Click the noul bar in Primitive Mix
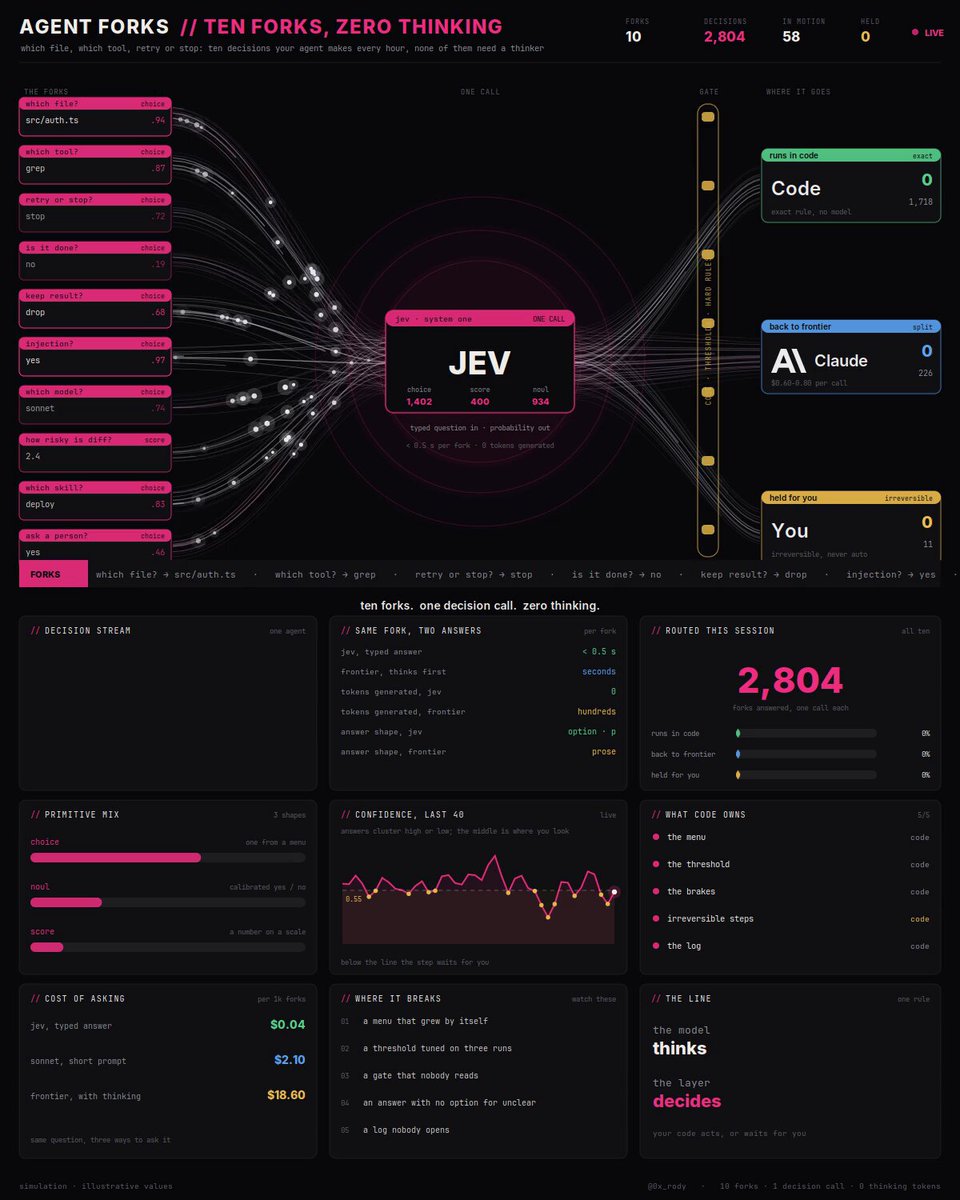960x1200 pixels. tap(168, 902)
